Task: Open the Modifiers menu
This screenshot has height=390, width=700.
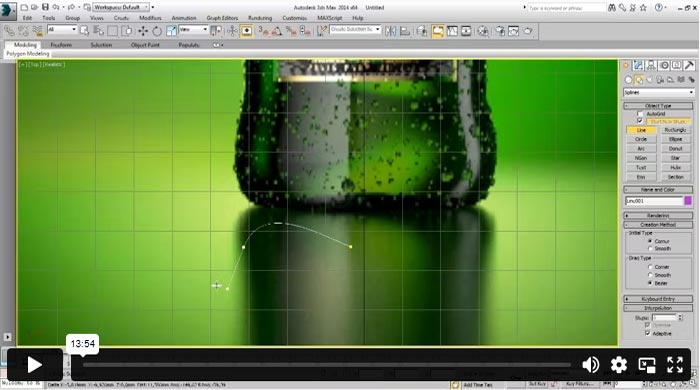Action: click(x=150, y=18)
